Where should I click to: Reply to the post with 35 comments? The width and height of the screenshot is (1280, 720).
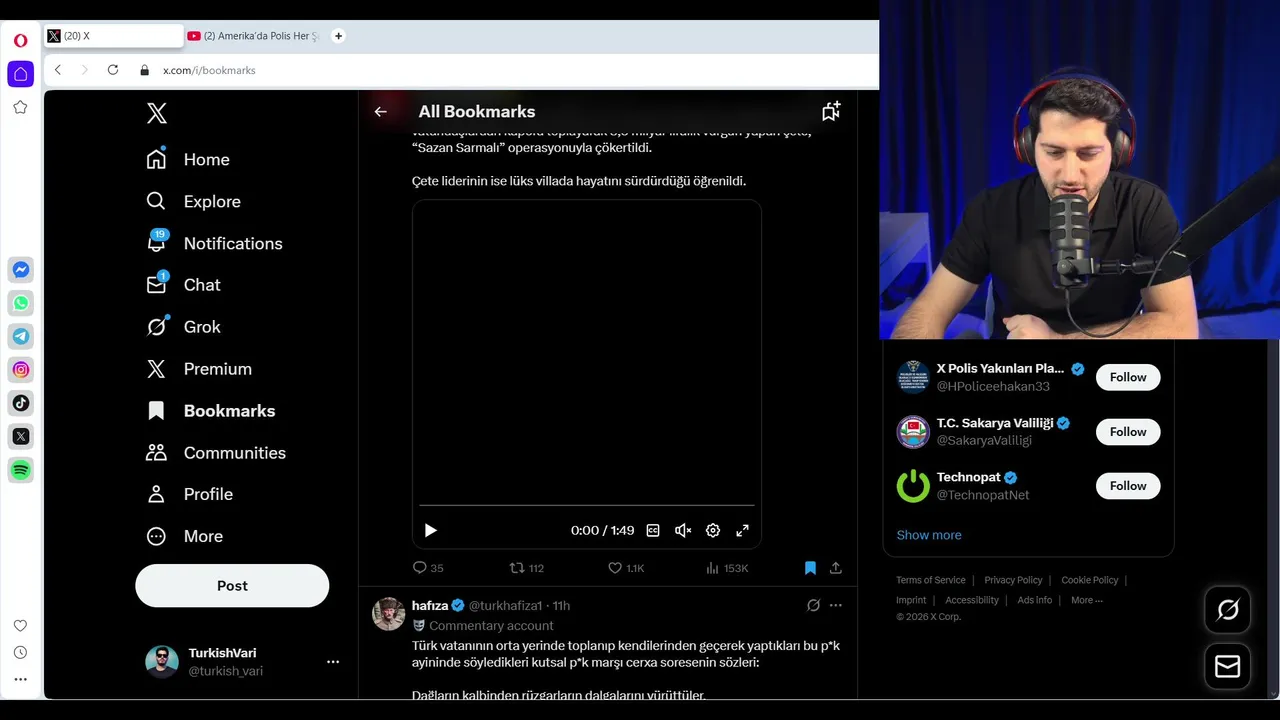click(428, 568)
